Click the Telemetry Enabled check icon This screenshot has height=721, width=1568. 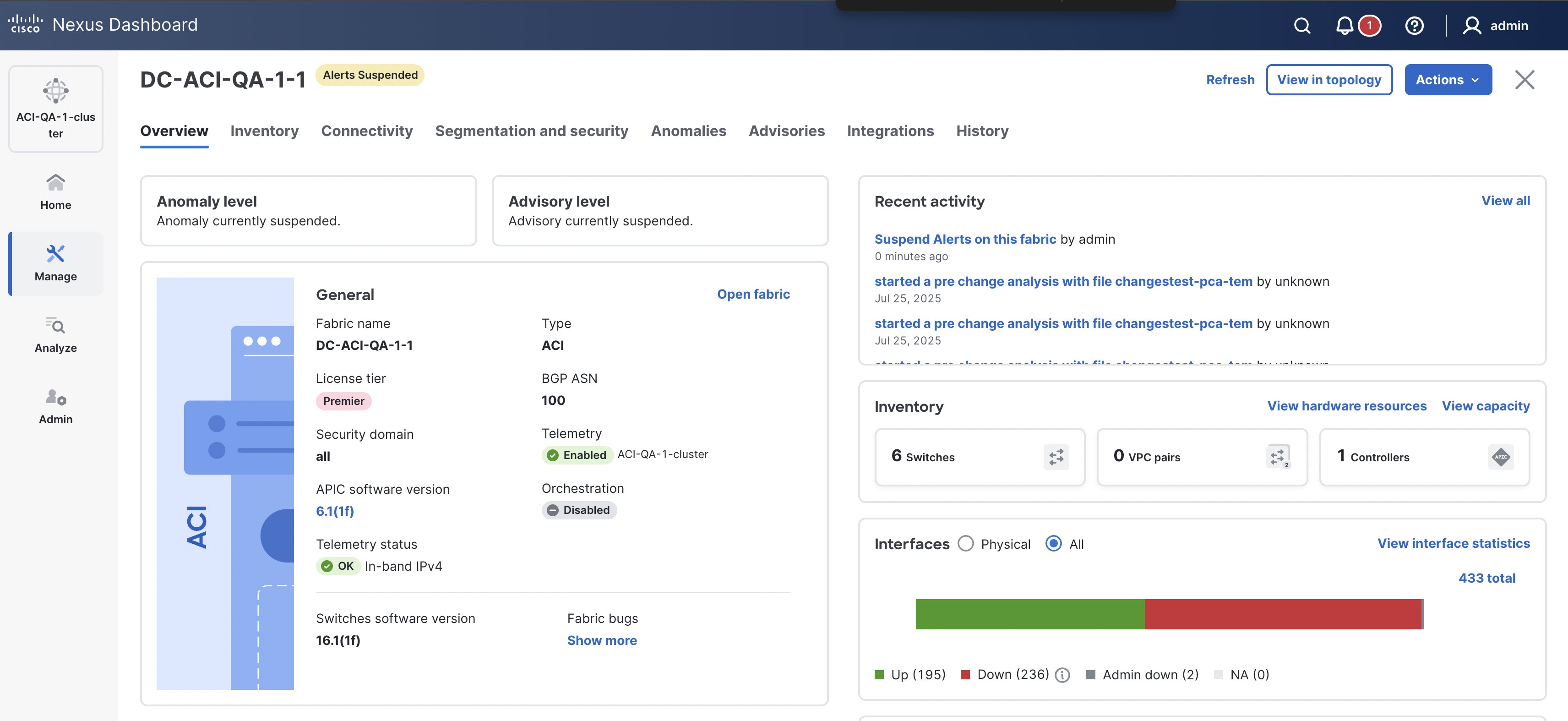(x=552, y=455)
